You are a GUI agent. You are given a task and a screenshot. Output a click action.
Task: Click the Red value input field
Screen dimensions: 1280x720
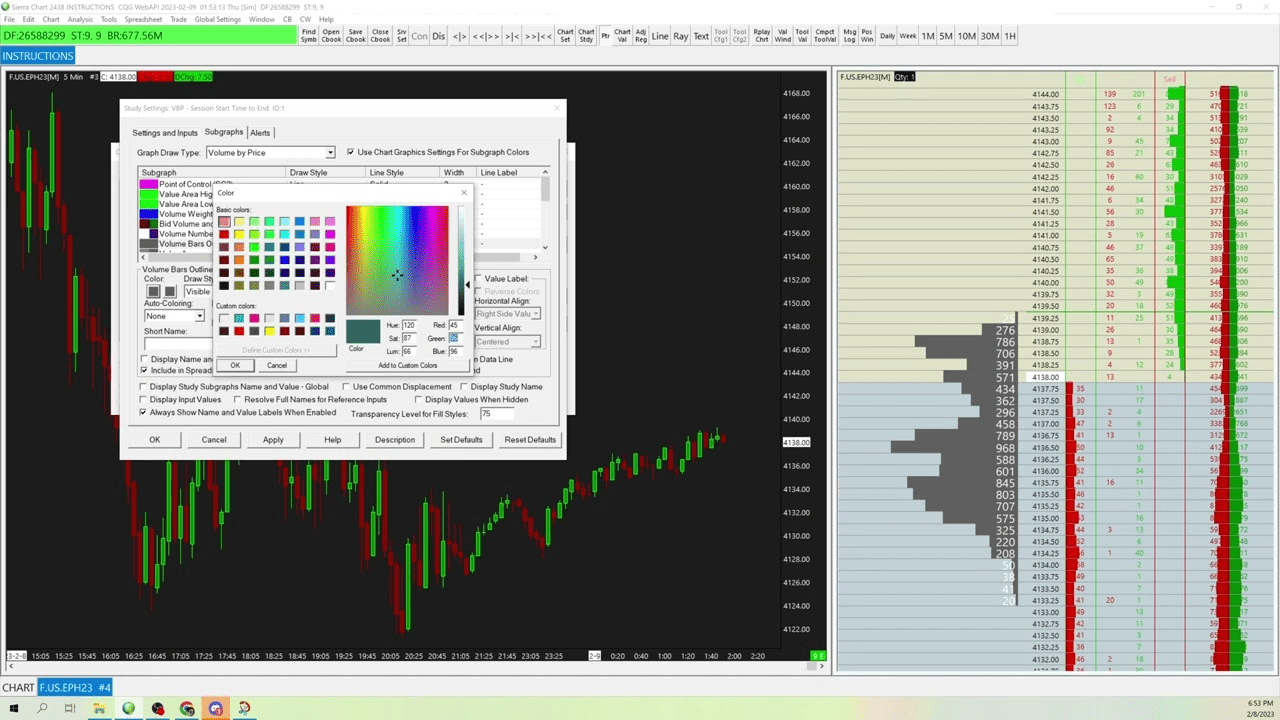tap(454, 325)
